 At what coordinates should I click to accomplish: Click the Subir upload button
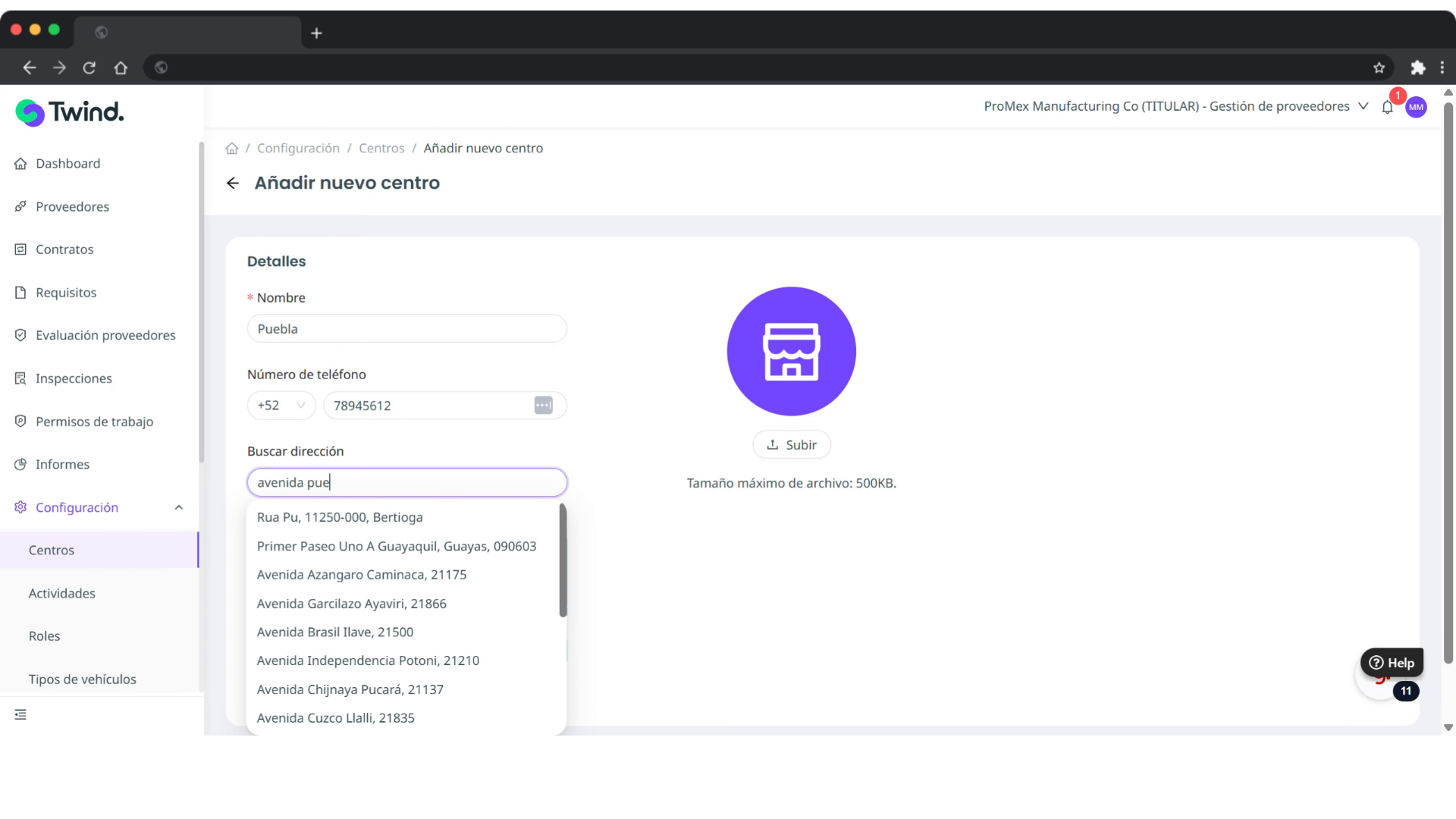791,445
